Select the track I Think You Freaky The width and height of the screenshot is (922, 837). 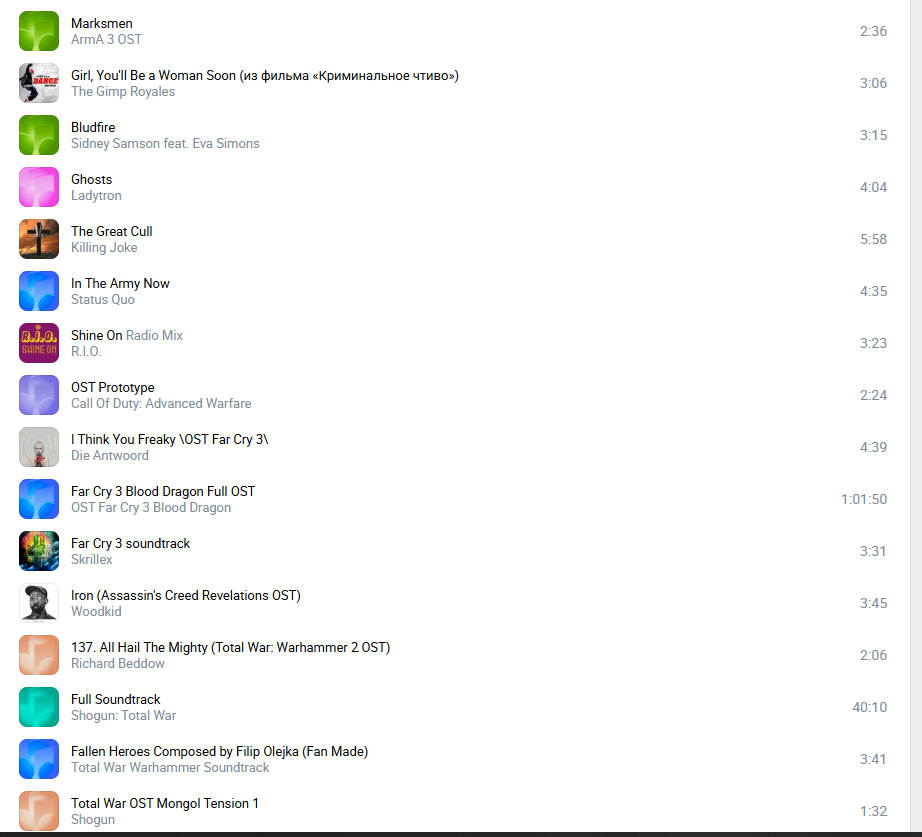(169, 439)
